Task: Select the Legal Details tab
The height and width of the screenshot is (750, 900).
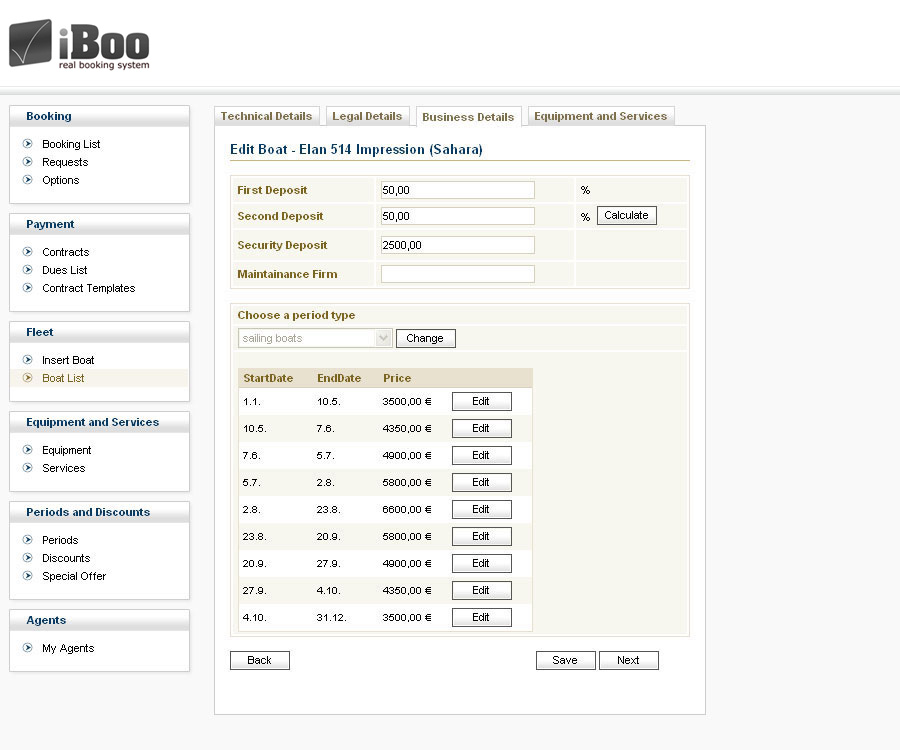Action: coord(367,116)
